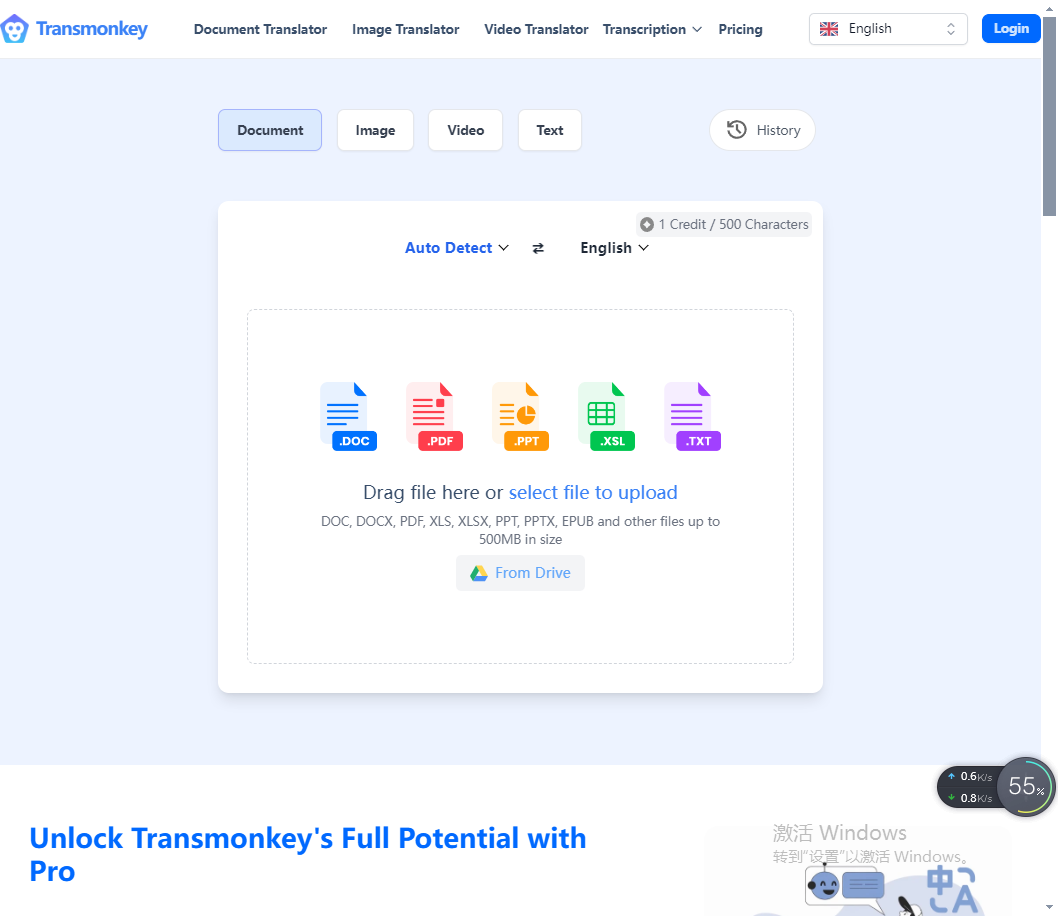Open the network speed monitor widget
This screenshot has height=916, width=1058.
(x=969, y=787)
